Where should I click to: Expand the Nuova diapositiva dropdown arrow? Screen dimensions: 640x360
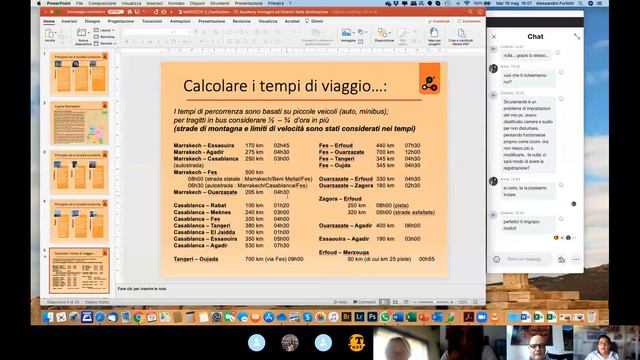(x=89, y=33)
